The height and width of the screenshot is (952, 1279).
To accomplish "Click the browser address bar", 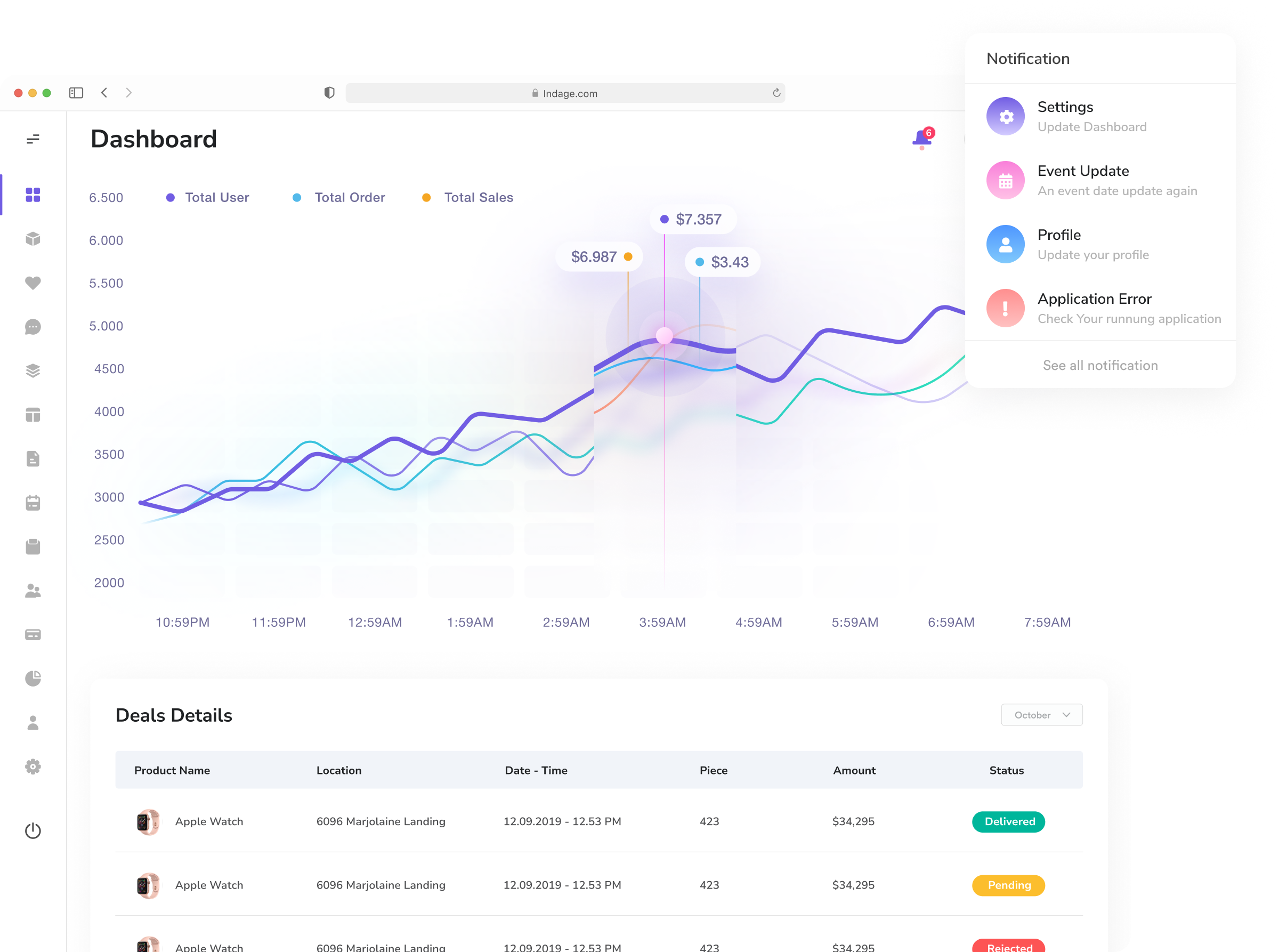I will coord(564,93).
